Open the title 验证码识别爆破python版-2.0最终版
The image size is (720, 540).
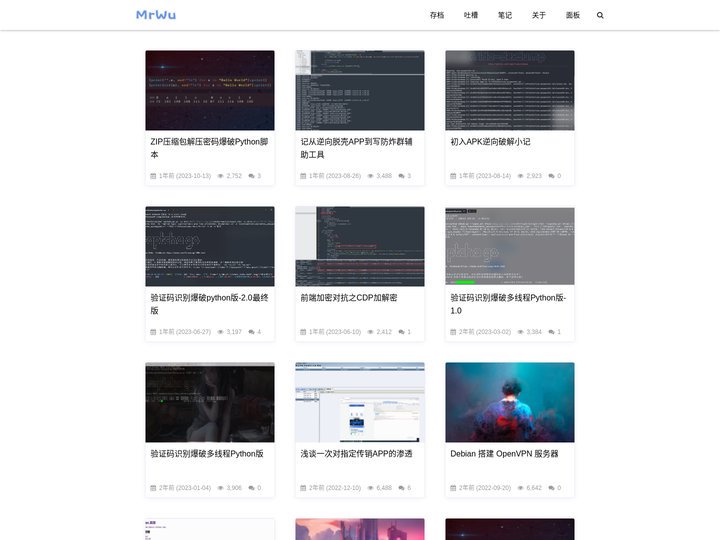pos(209,304)
